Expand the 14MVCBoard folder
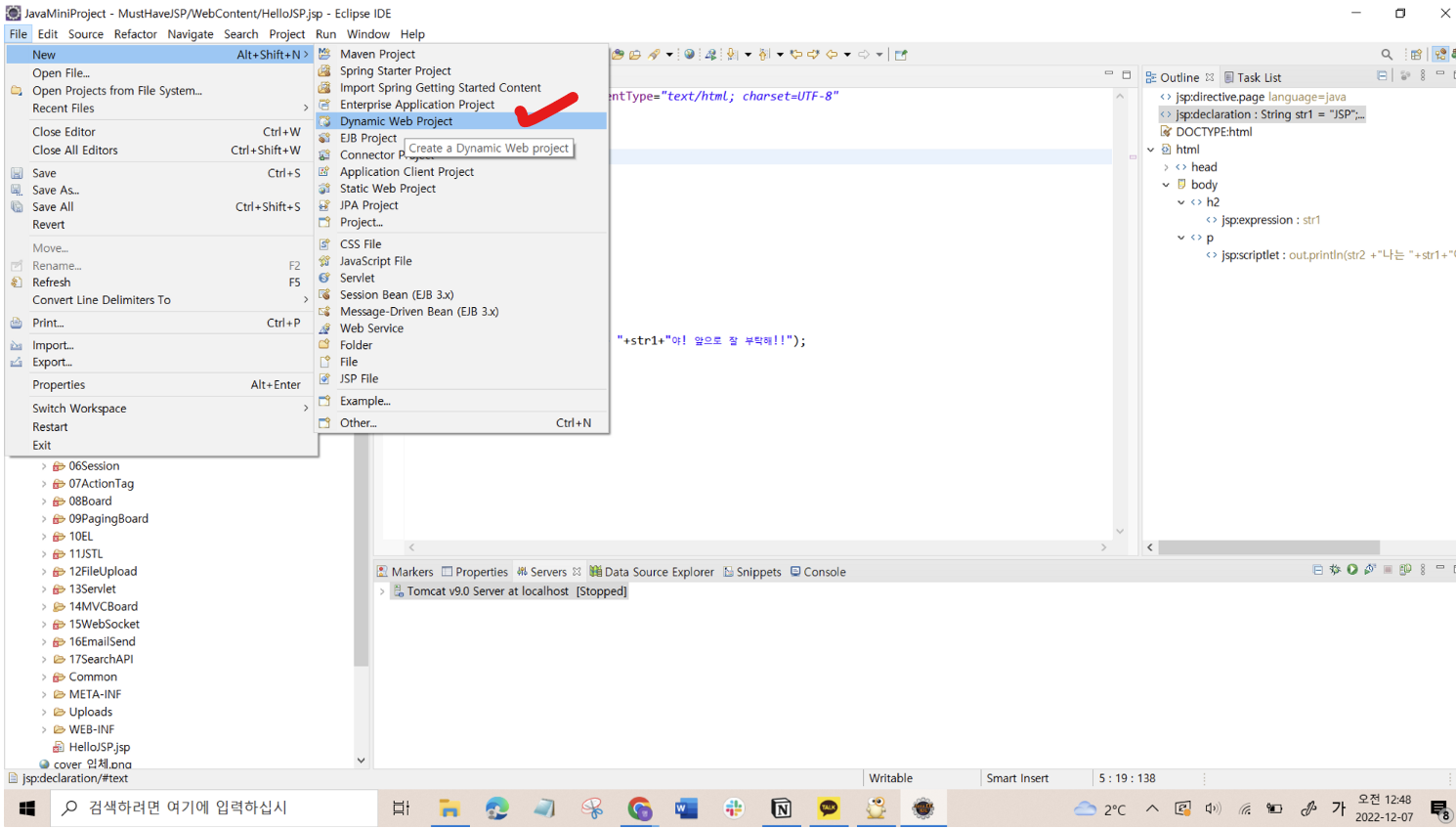The image size is (1456, 829). tap(44, 607)
